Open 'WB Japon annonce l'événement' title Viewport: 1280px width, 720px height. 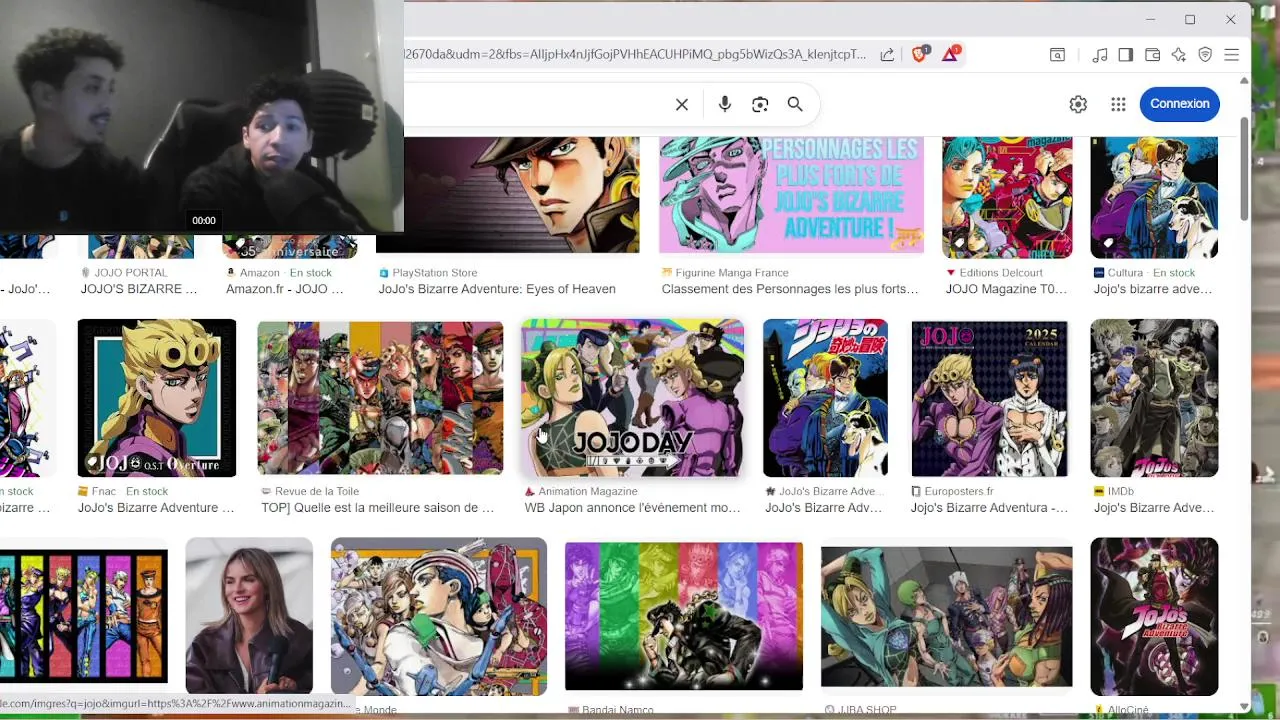633,508
